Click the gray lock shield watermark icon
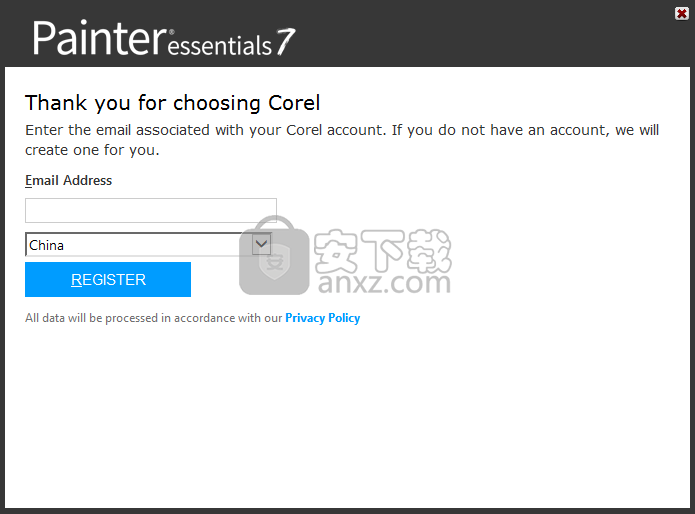Screen dimensions: 695x514 pos(274,256)
